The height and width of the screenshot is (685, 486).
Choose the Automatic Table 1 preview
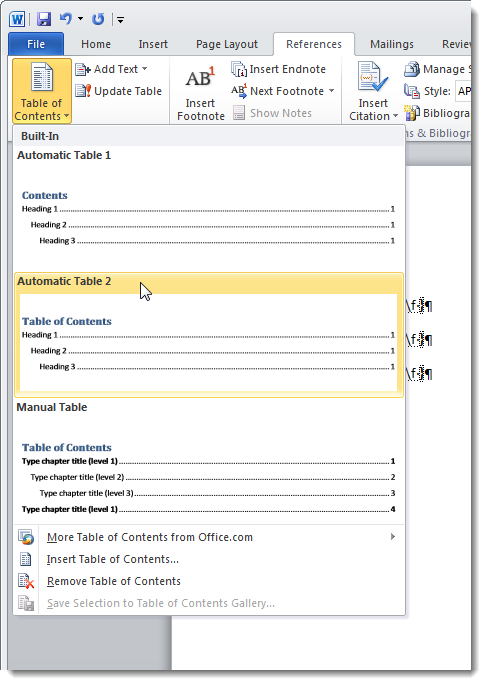[x=208, y=218]
